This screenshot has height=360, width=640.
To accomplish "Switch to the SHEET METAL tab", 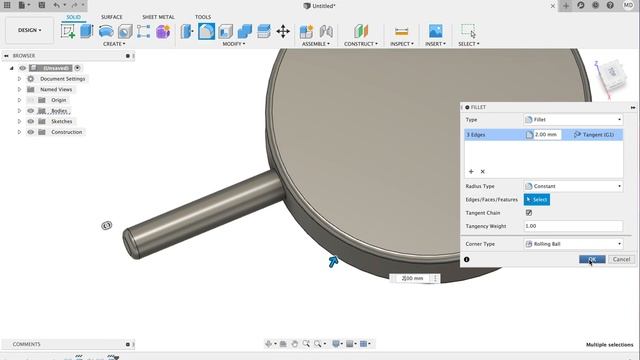I will (158, 17).
